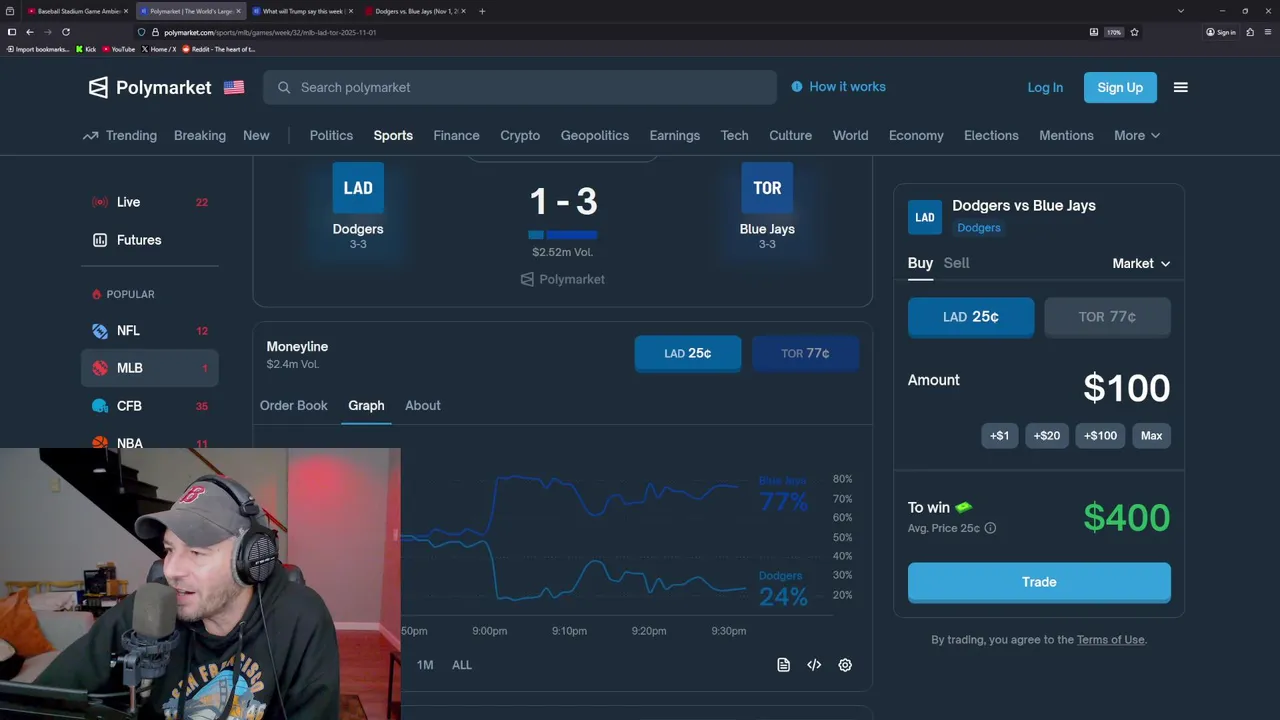
Task: Click the Search polymarket field
Action: (x=520, y=87)
